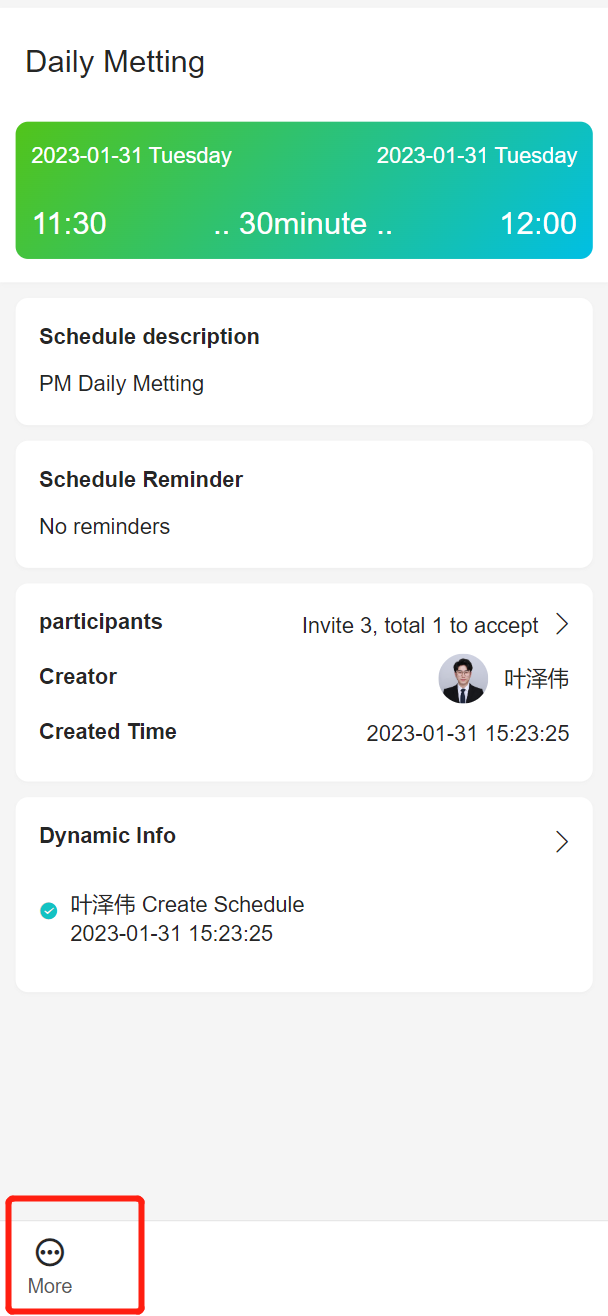Expand the participants chevron arrow
This screenshot has height=1316, width=608.
pos(562,625)
